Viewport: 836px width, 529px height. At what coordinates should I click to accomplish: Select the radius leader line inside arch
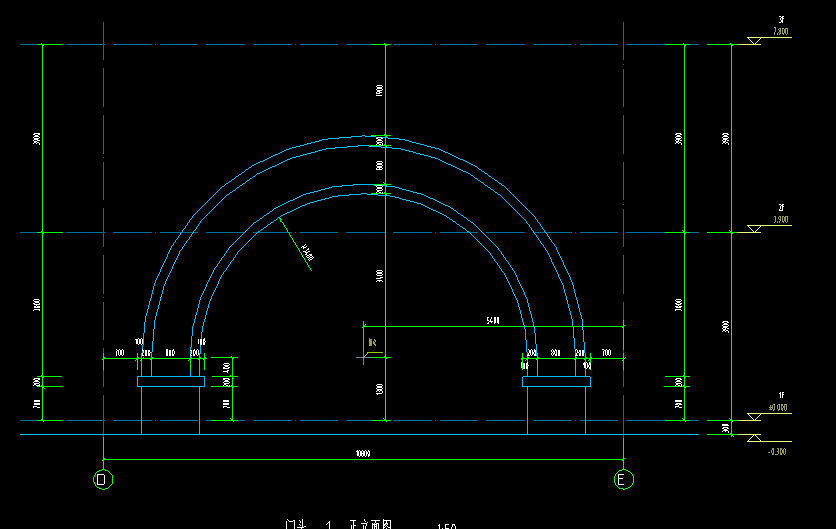[296, 245]
